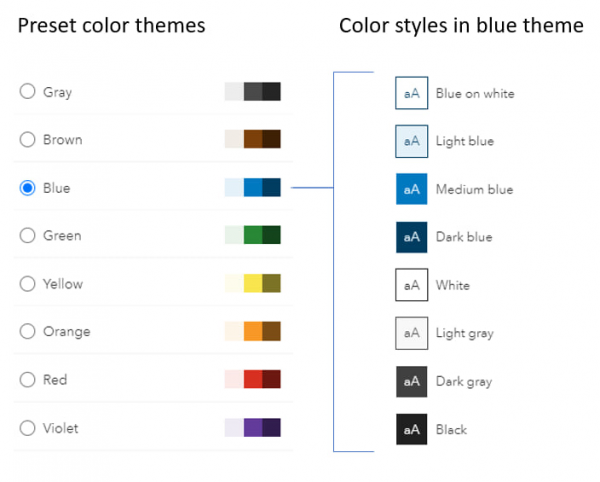Screen dimensions: 600x482
Task: Click the 'Red' theme label
Action: pyautogui.click(x=55, y=380)
